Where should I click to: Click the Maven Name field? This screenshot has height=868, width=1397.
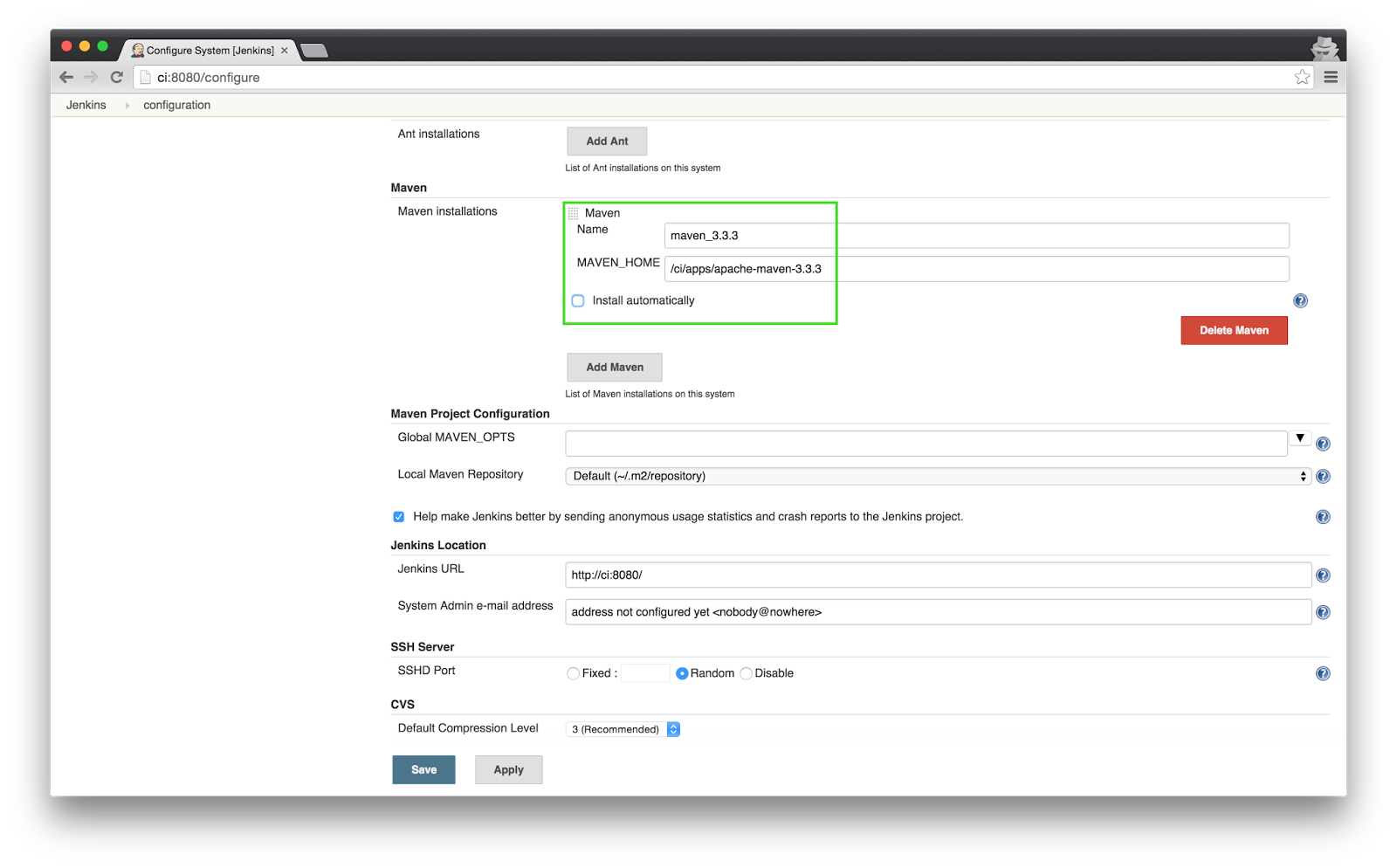click(x=976, y=236)
